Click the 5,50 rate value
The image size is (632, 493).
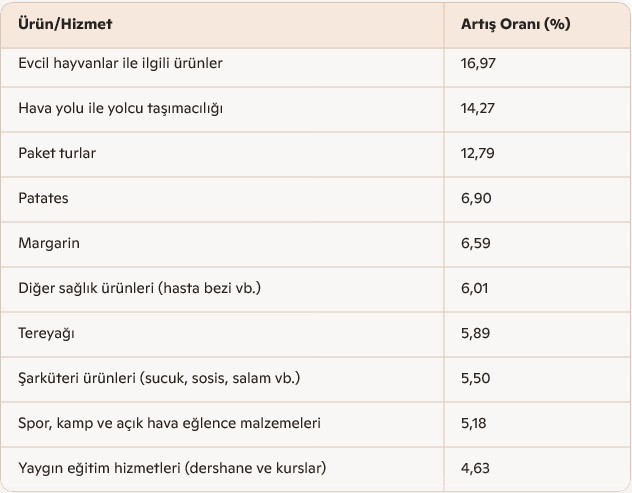tap(476, 378)
